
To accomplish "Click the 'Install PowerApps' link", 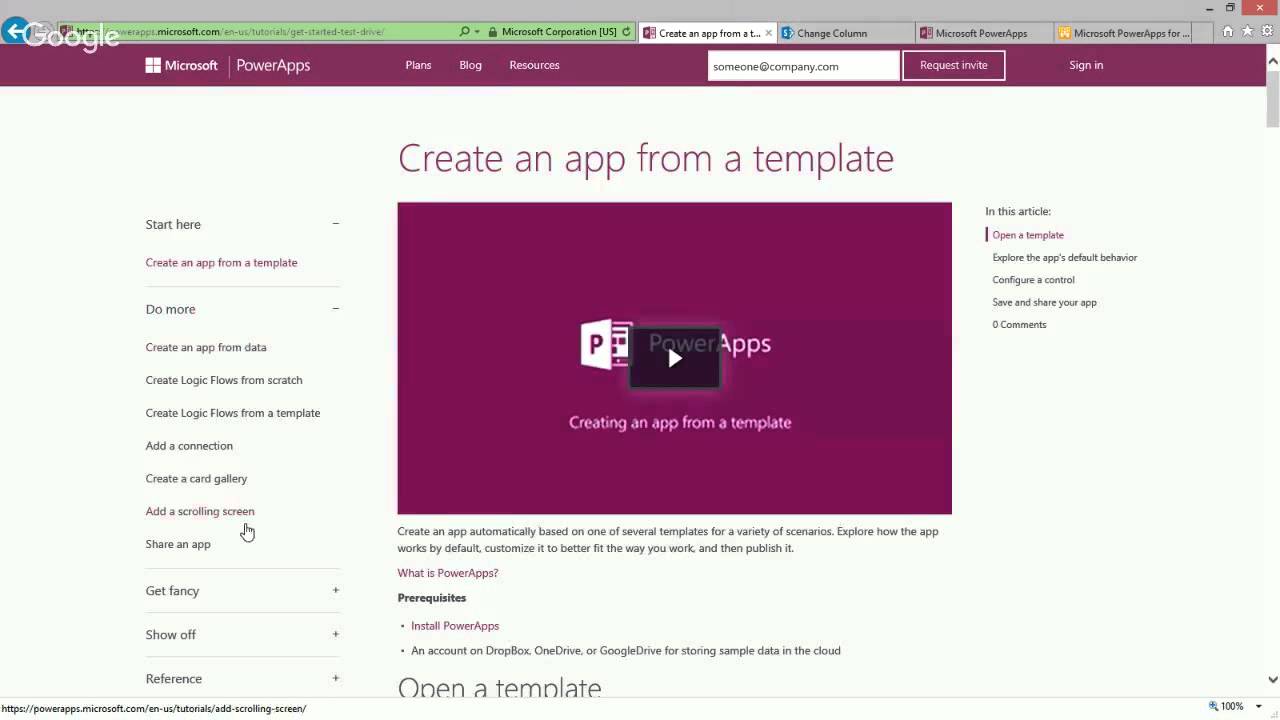I will coord(455,626).
